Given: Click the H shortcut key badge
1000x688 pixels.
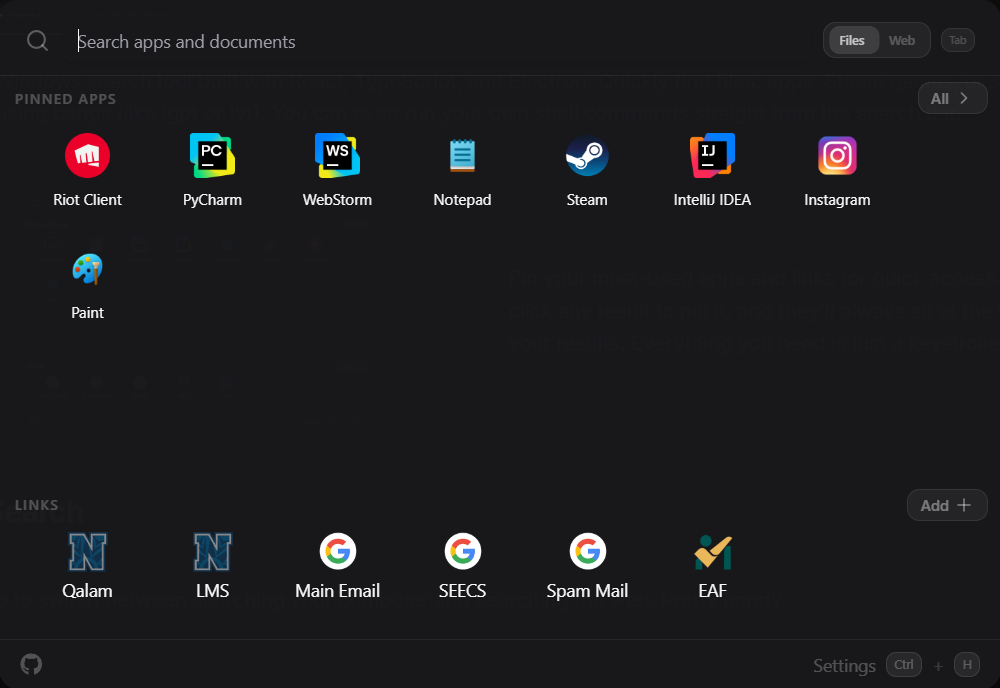Looking at the screenshot, I should (x=967, y=664).
